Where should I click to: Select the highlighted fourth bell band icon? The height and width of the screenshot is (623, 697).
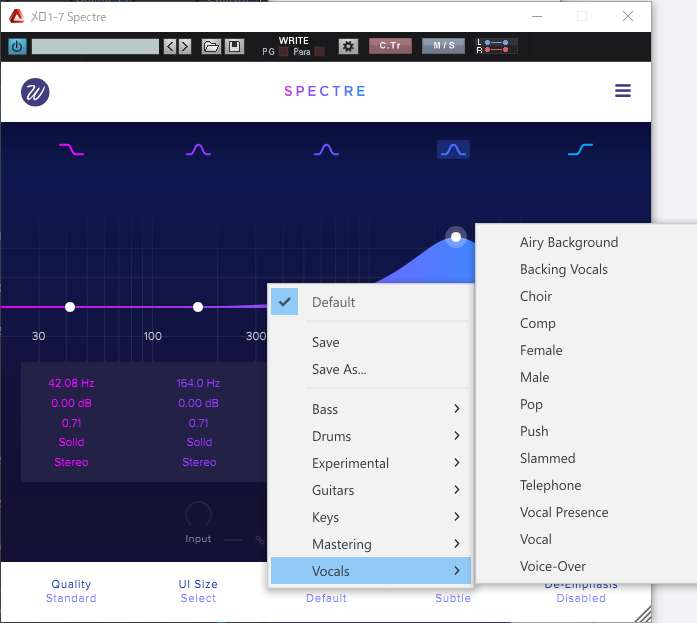click(453, 149)
